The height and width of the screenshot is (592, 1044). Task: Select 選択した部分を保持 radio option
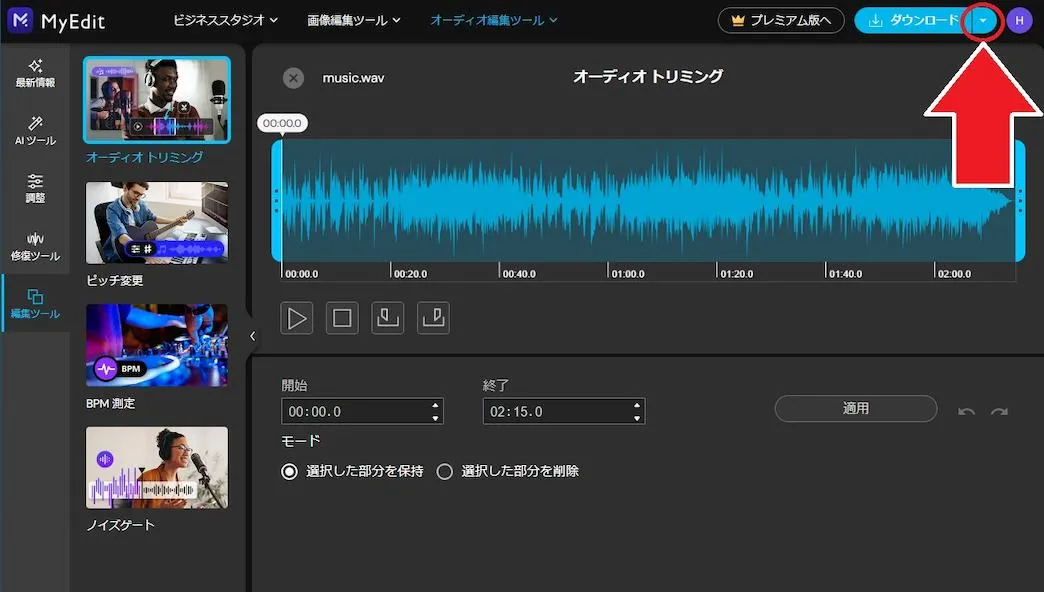pyautogui.click(x=290, y=472)
